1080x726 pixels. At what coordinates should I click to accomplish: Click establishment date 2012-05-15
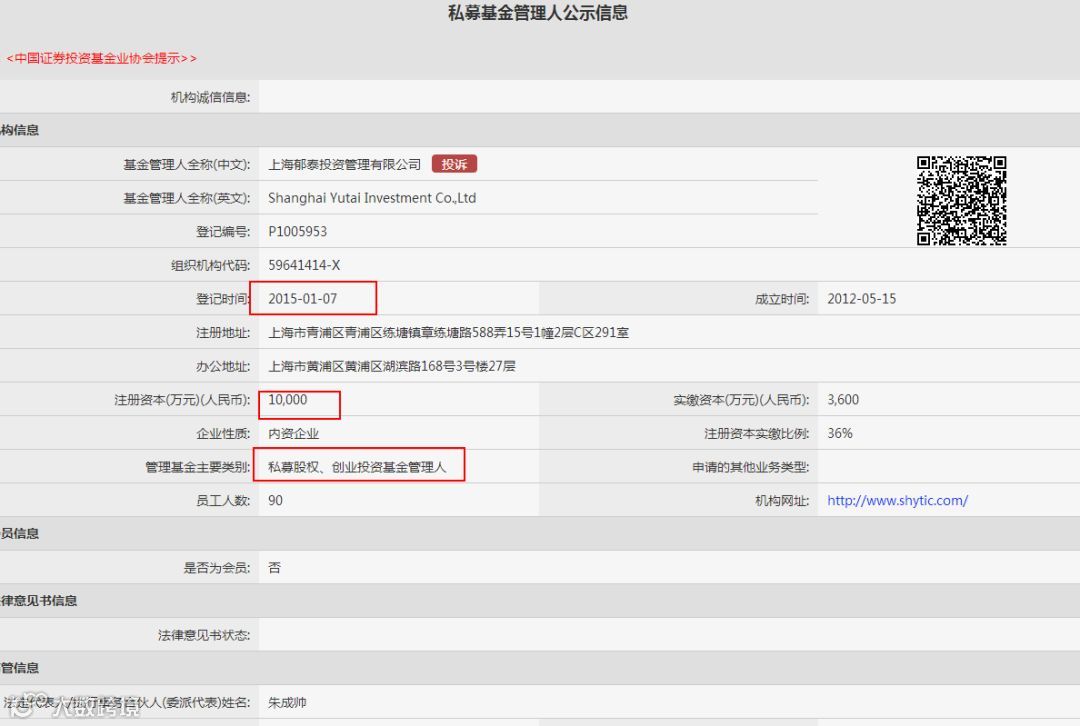(862, 299)
